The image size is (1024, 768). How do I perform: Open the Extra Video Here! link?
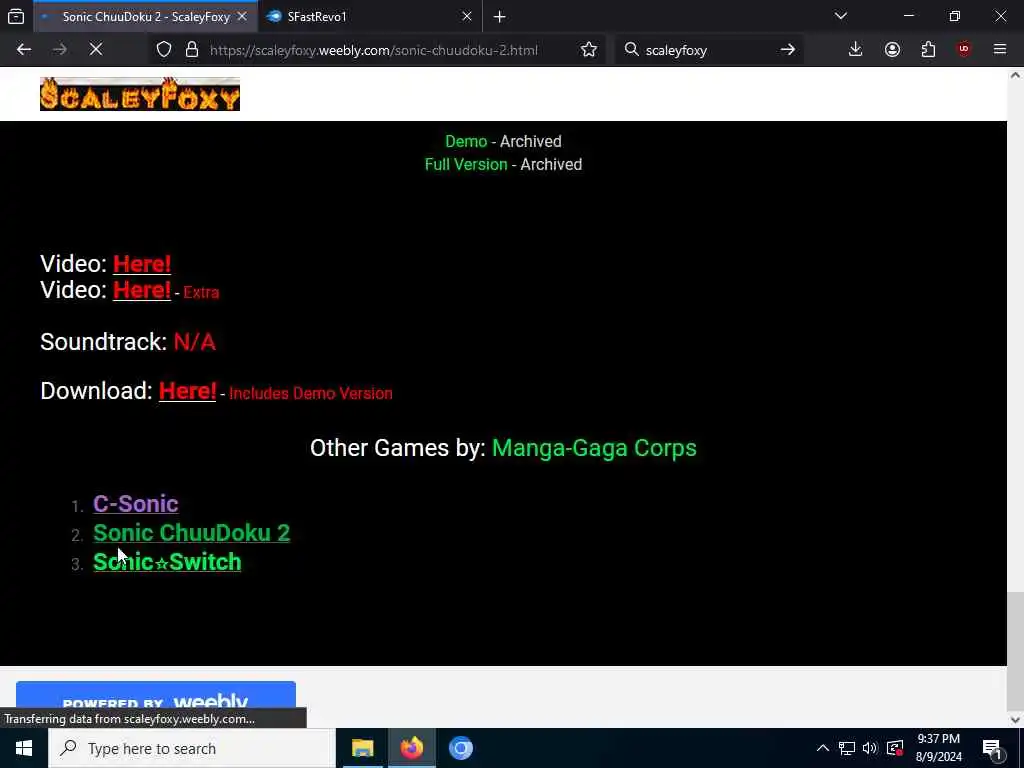(142, 290)
